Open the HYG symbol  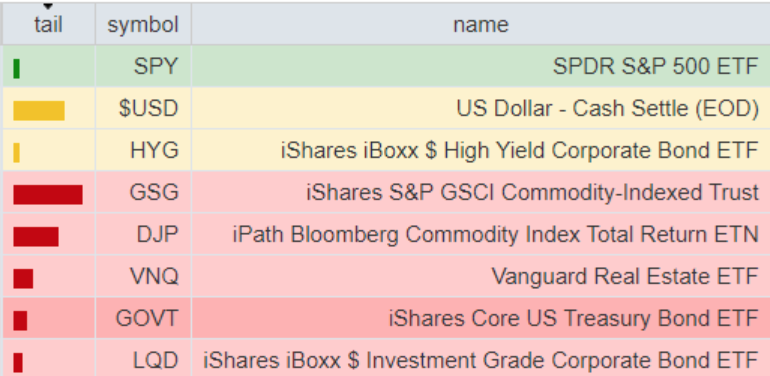tap(154, 151)
